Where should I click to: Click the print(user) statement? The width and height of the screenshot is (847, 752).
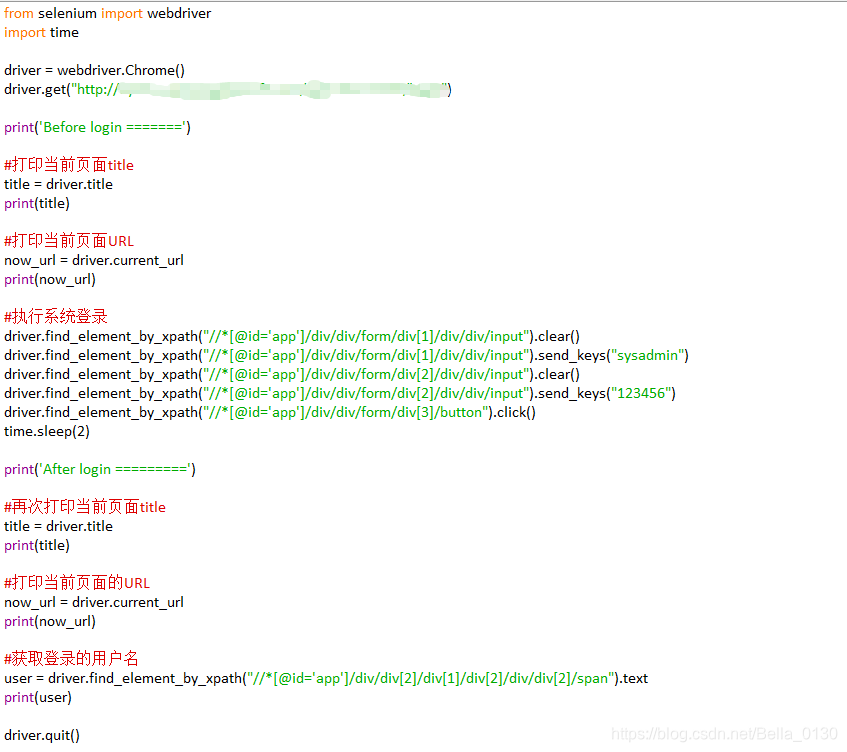point(37,697)
